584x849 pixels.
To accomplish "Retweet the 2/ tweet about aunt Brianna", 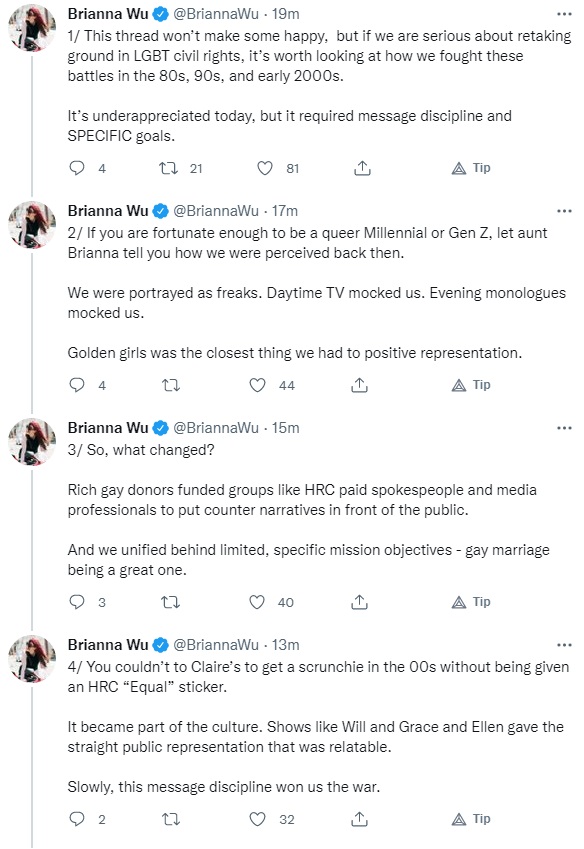I will (171, 386).
